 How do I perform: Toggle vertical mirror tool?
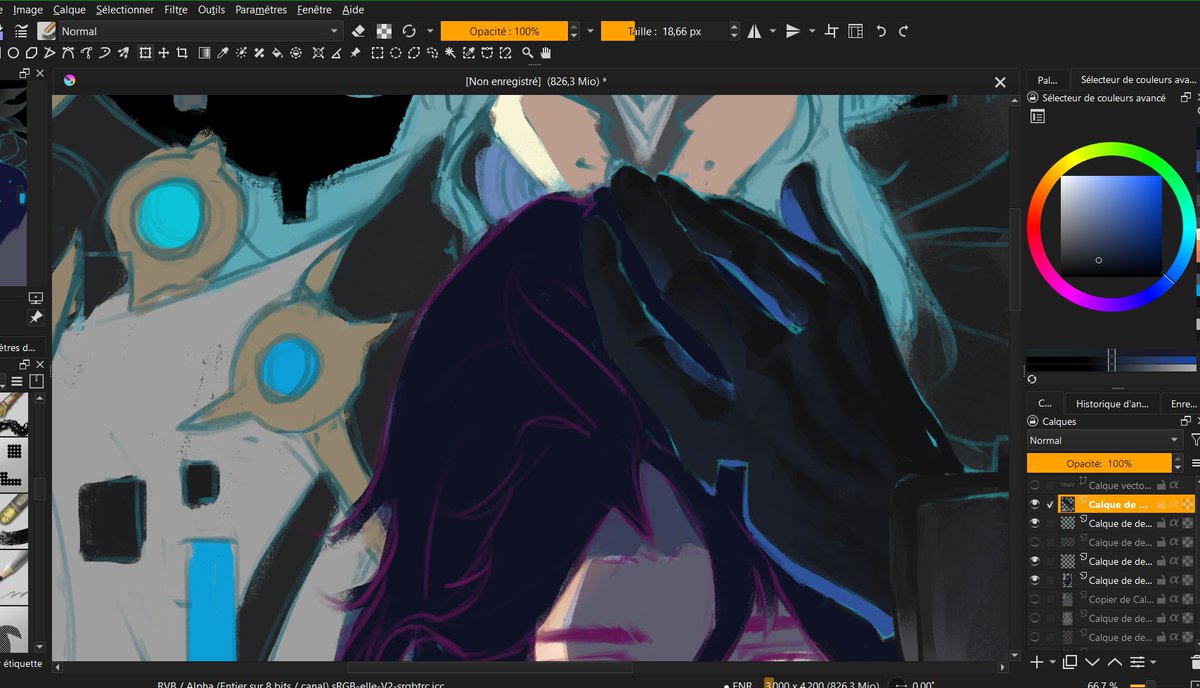point(792,31)
